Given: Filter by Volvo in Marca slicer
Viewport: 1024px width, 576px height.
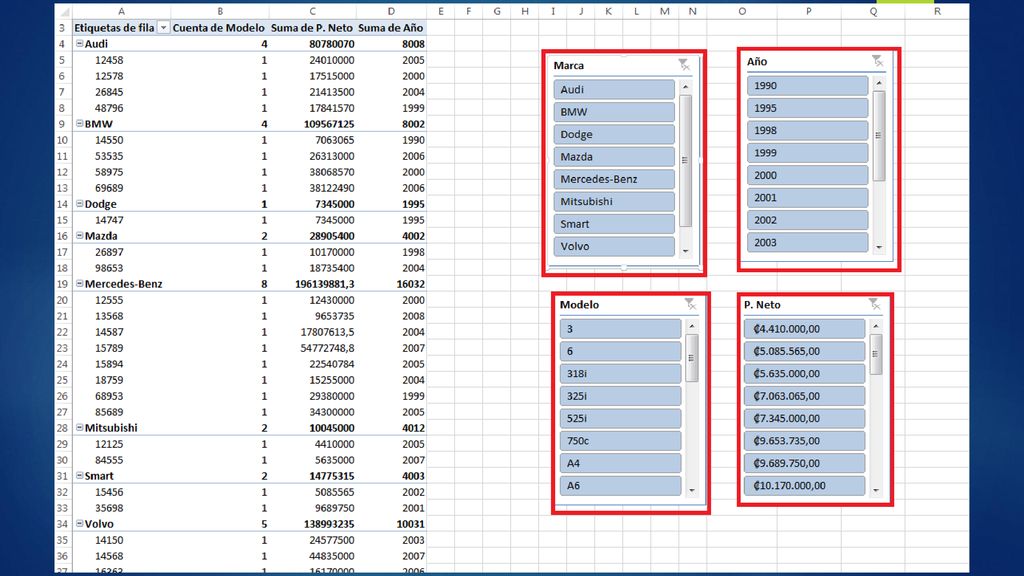Looking at the screenshot, I should pyautogui.click(x=614, y=246).
